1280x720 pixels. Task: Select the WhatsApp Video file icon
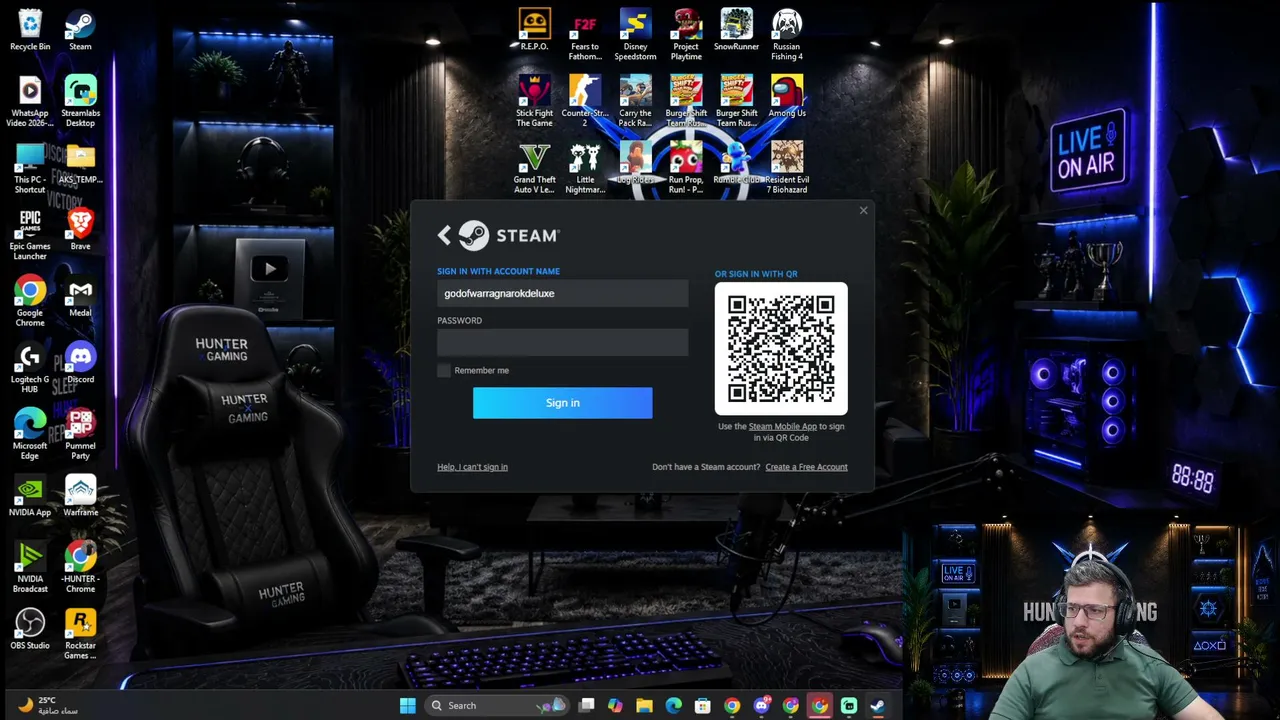[30, 101]
